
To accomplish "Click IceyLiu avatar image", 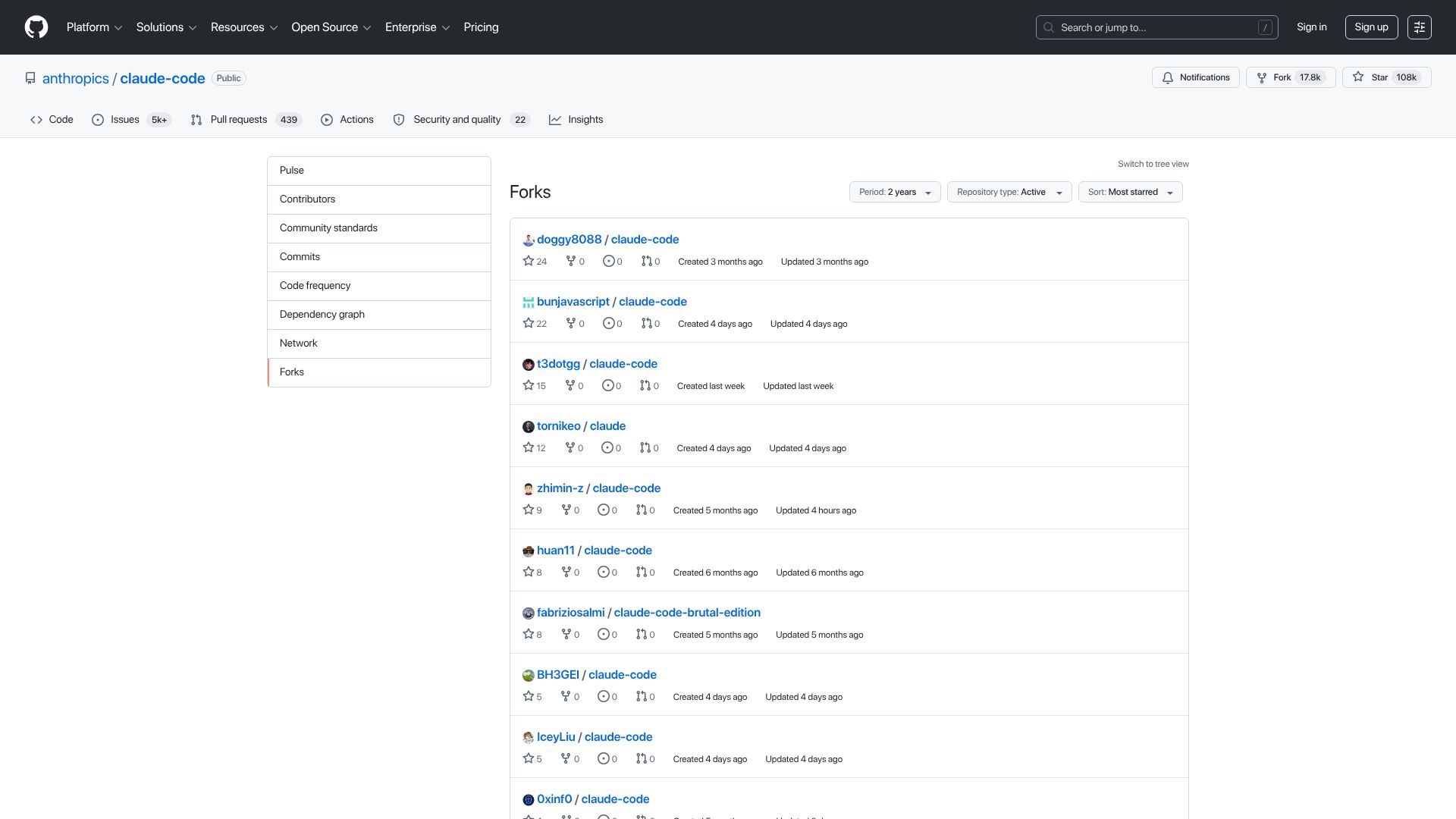I will pos(529,738).
